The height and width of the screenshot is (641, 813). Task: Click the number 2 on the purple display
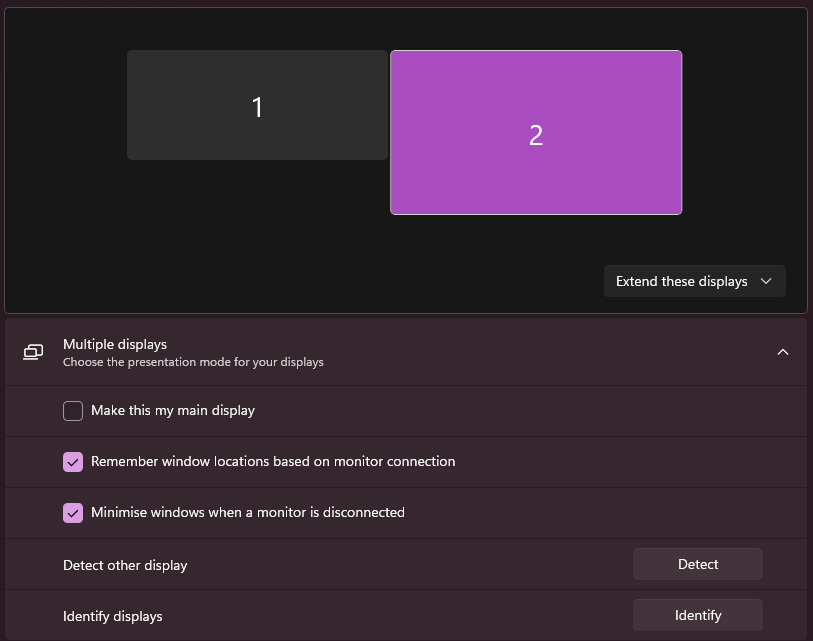[536, 133]
